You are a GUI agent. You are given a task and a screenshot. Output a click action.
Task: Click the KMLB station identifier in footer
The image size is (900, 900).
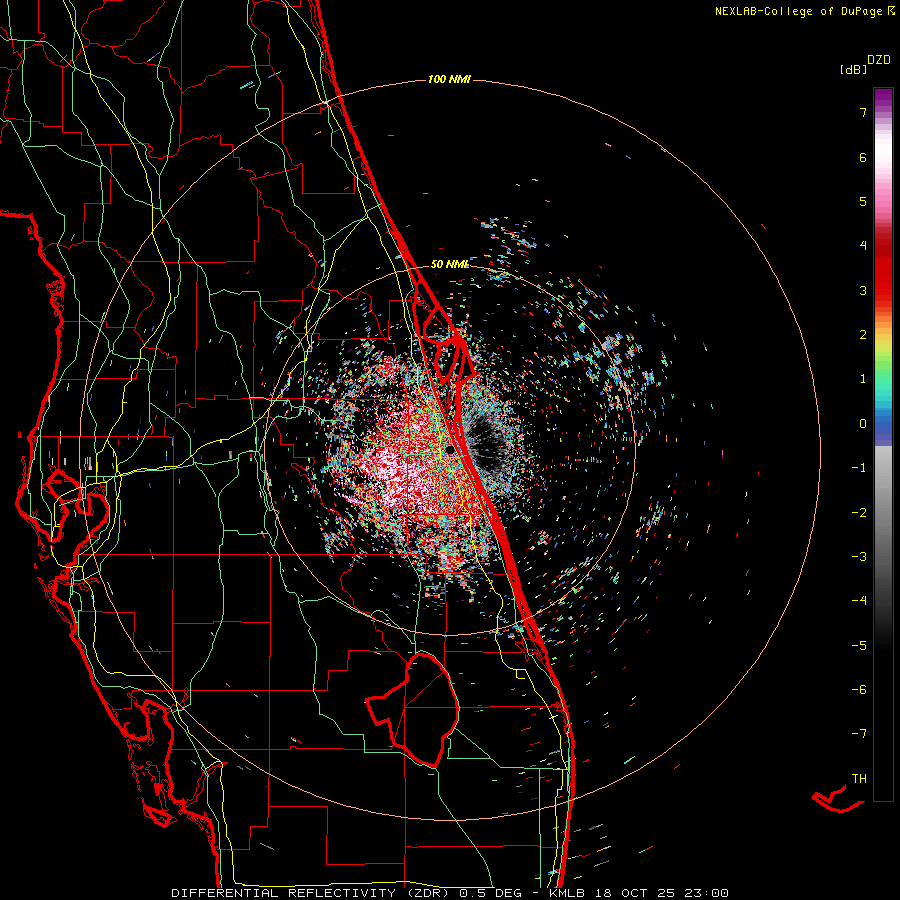click(x=565, y=893)
